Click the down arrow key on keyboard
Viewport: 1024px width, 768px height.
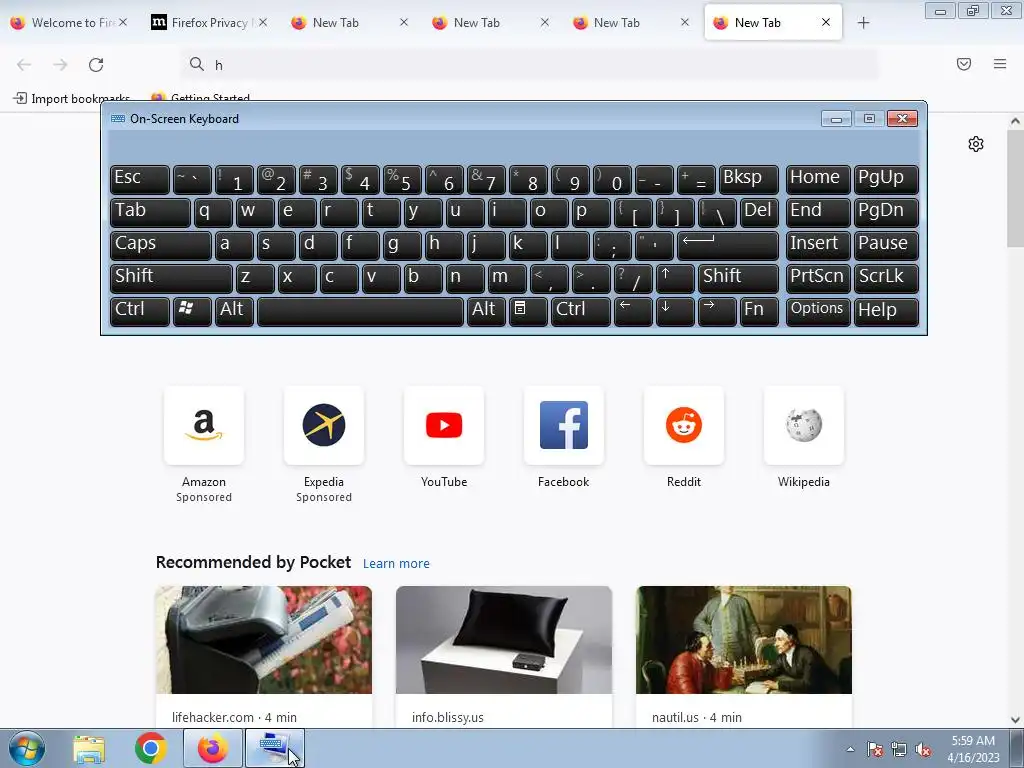coord(675,311)
